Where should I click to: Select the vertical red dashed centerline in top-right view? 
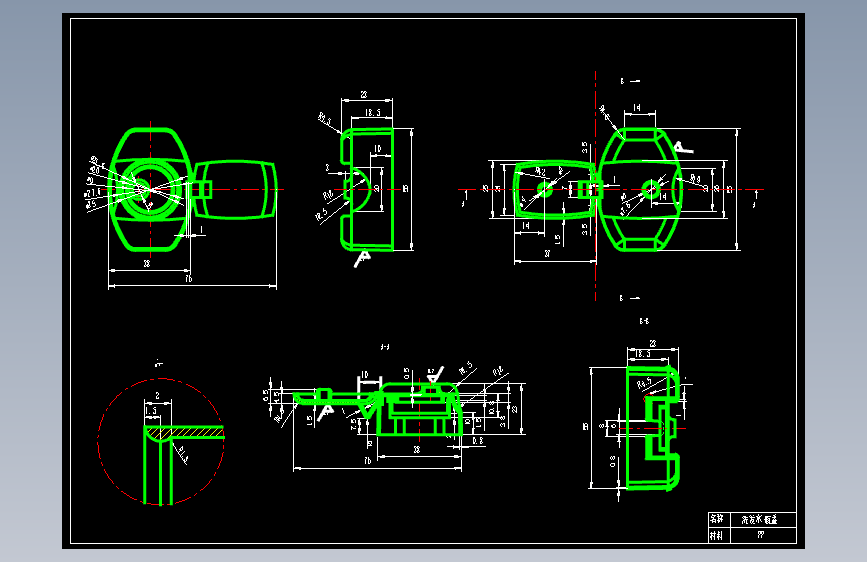pyautogui.click(x=596, y=186)
